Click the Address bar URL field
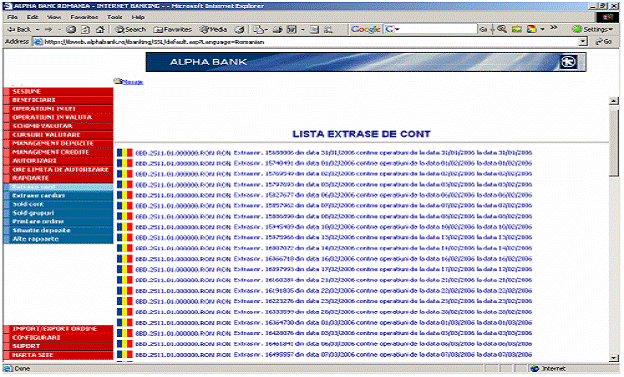624x377 pixels. (306, 42)
